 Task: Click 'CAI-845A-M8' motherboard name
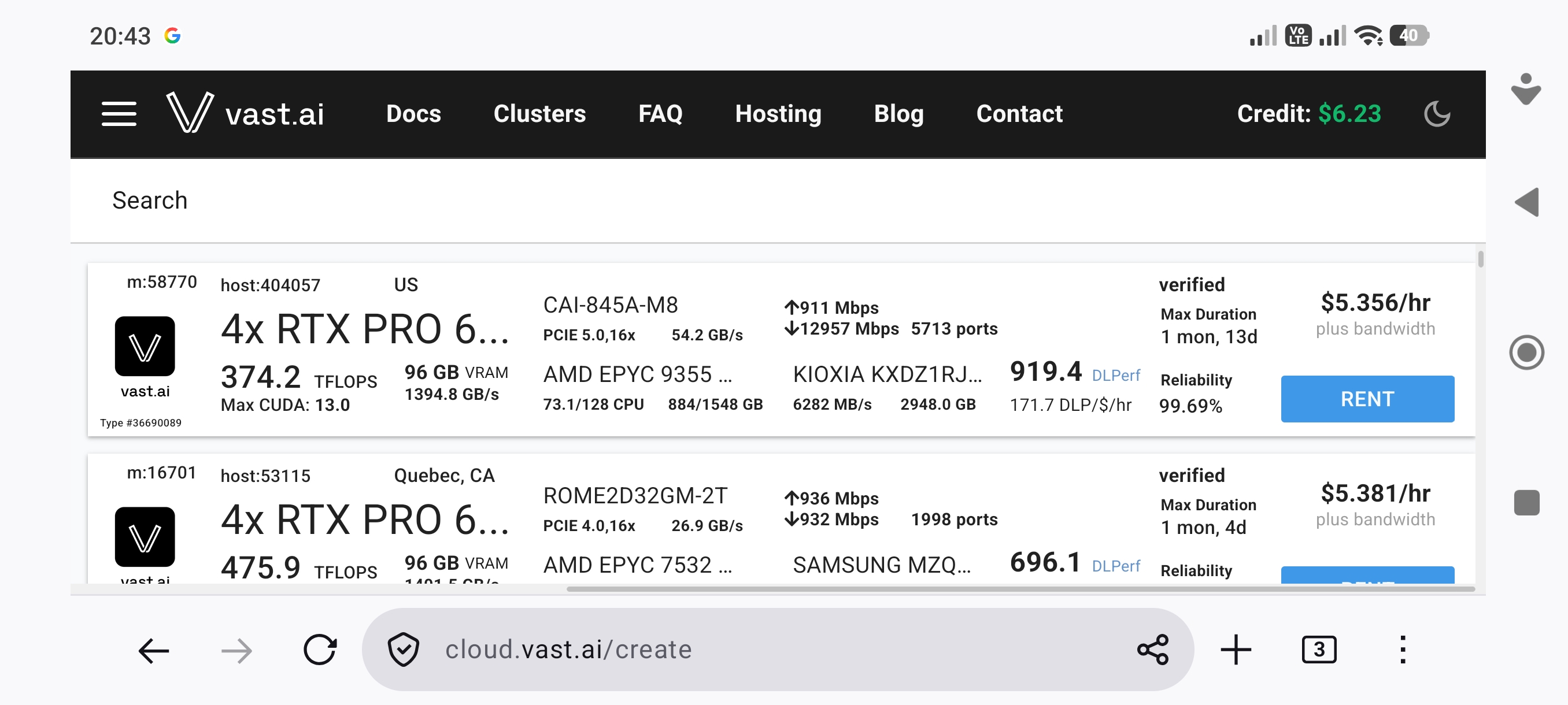[611, 305]
